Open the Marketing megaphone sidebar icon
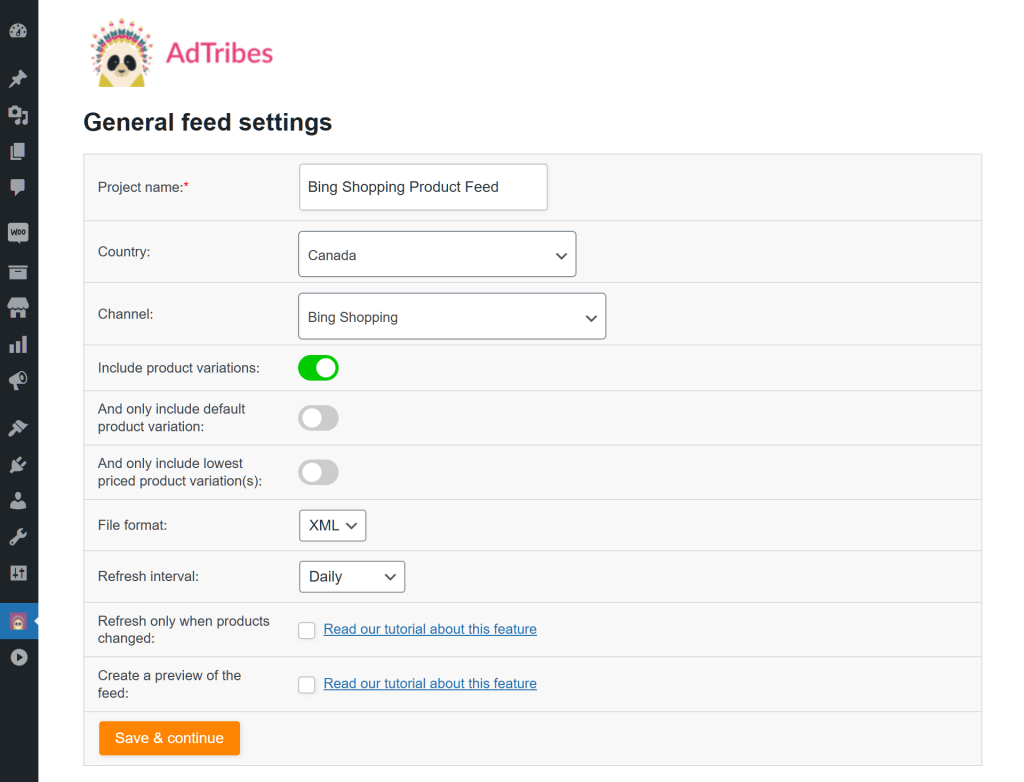 18,381
